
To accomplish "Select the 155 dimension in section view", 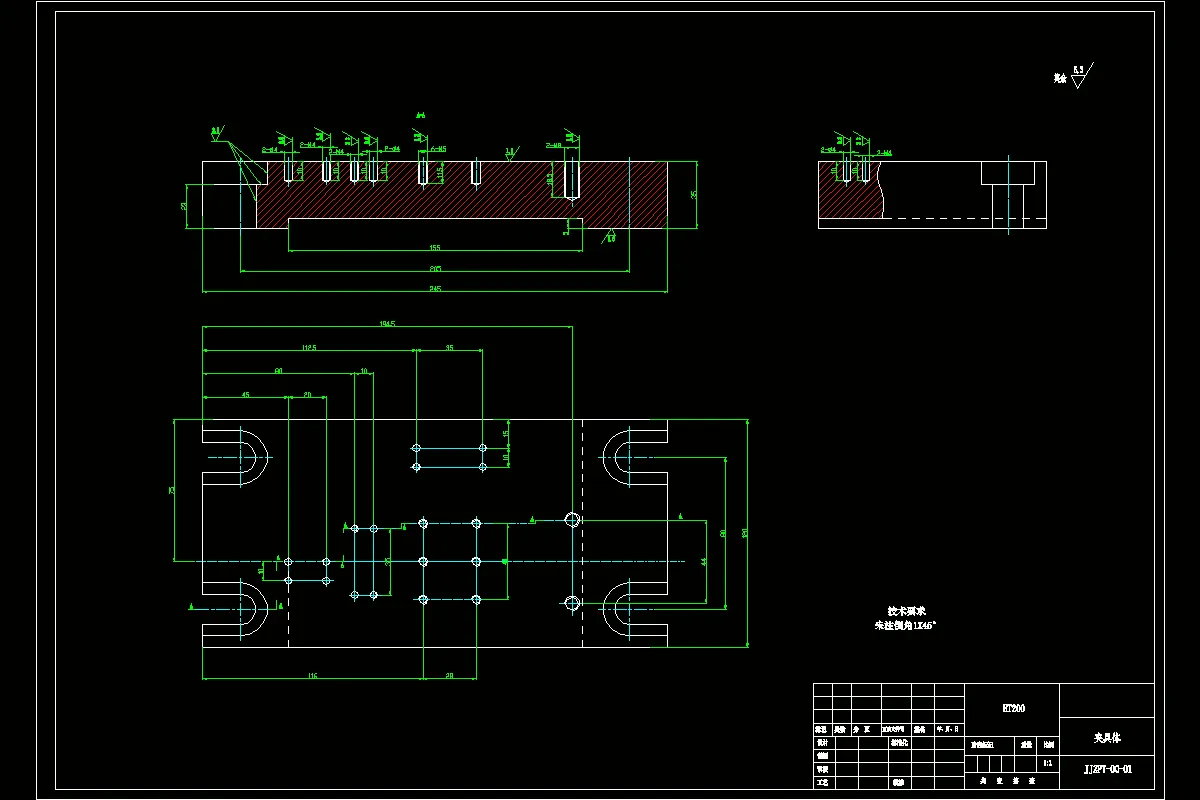I will (x=434, y=247).
